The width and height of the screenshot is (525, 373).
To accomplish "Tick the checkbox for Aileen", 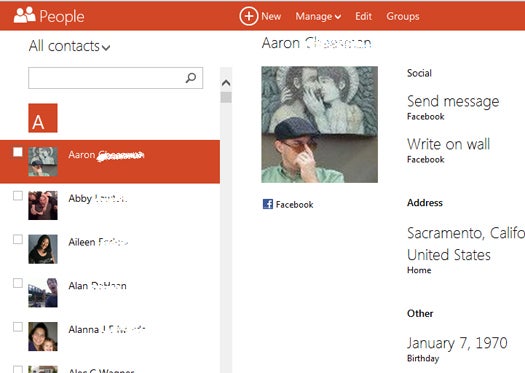I will coord(18,239).
